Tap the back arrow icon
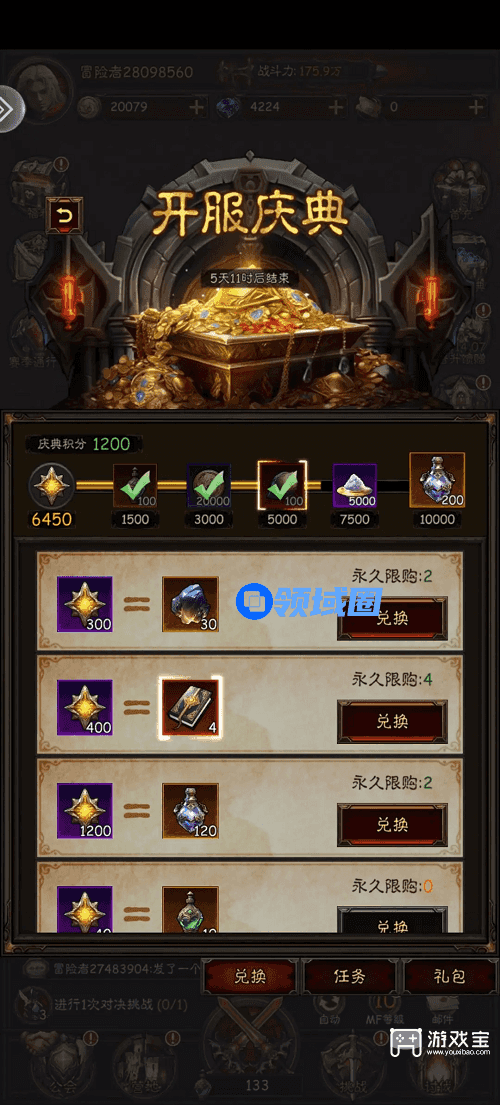 [x=64, y=216]
